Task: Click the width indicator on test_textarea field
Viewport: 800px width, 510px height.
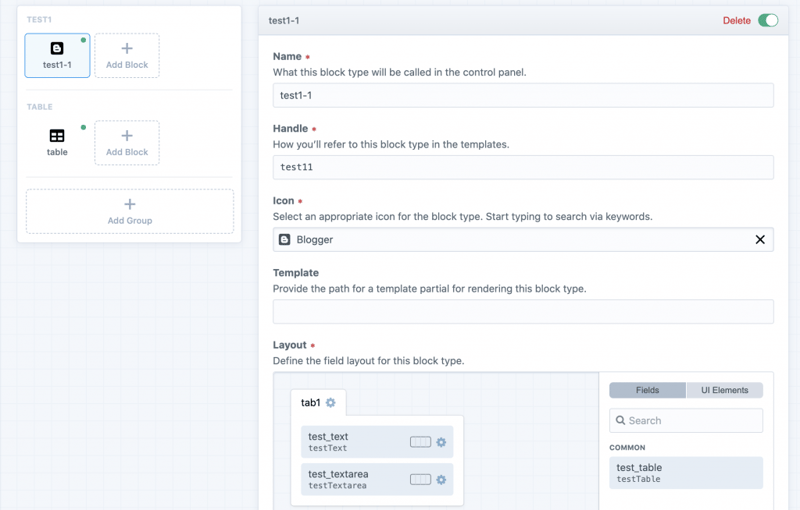Action: (420, 479)
